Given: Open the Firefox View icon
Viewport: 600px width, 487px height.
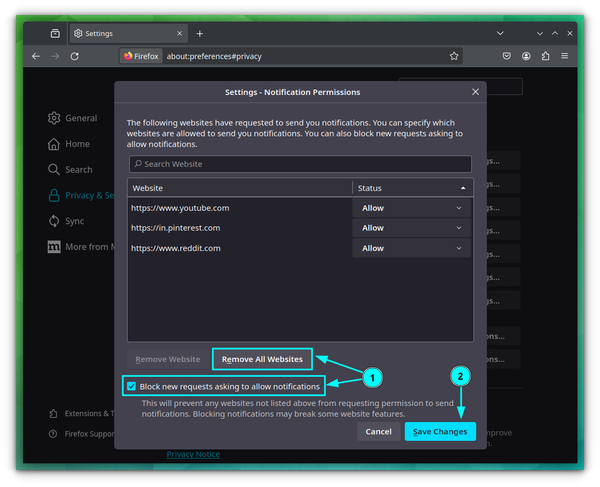Looking at the screenshot, I should pos(55,33).
